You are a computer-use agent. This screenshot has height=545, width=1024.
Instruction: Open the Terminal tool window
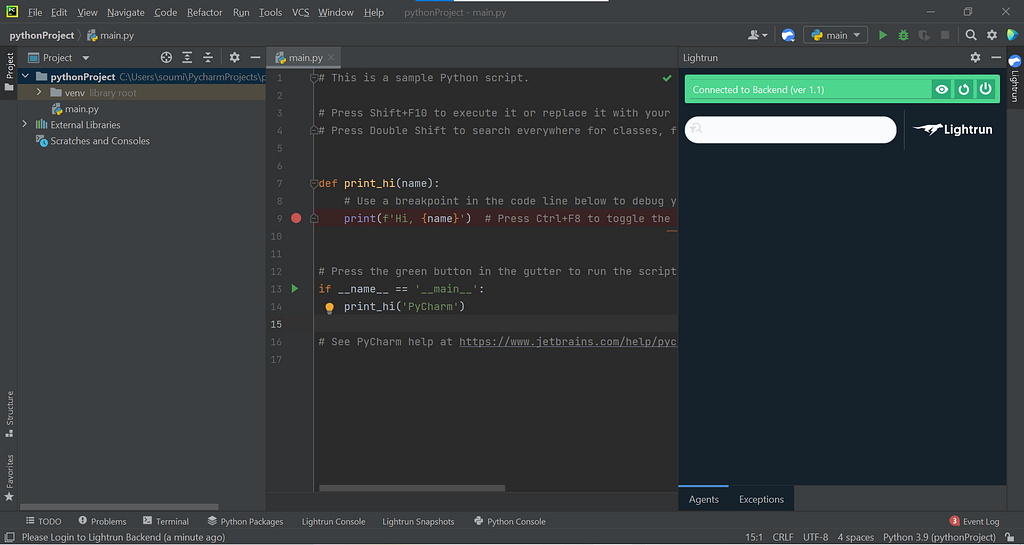pyautogui.click(x=166, y=521)
